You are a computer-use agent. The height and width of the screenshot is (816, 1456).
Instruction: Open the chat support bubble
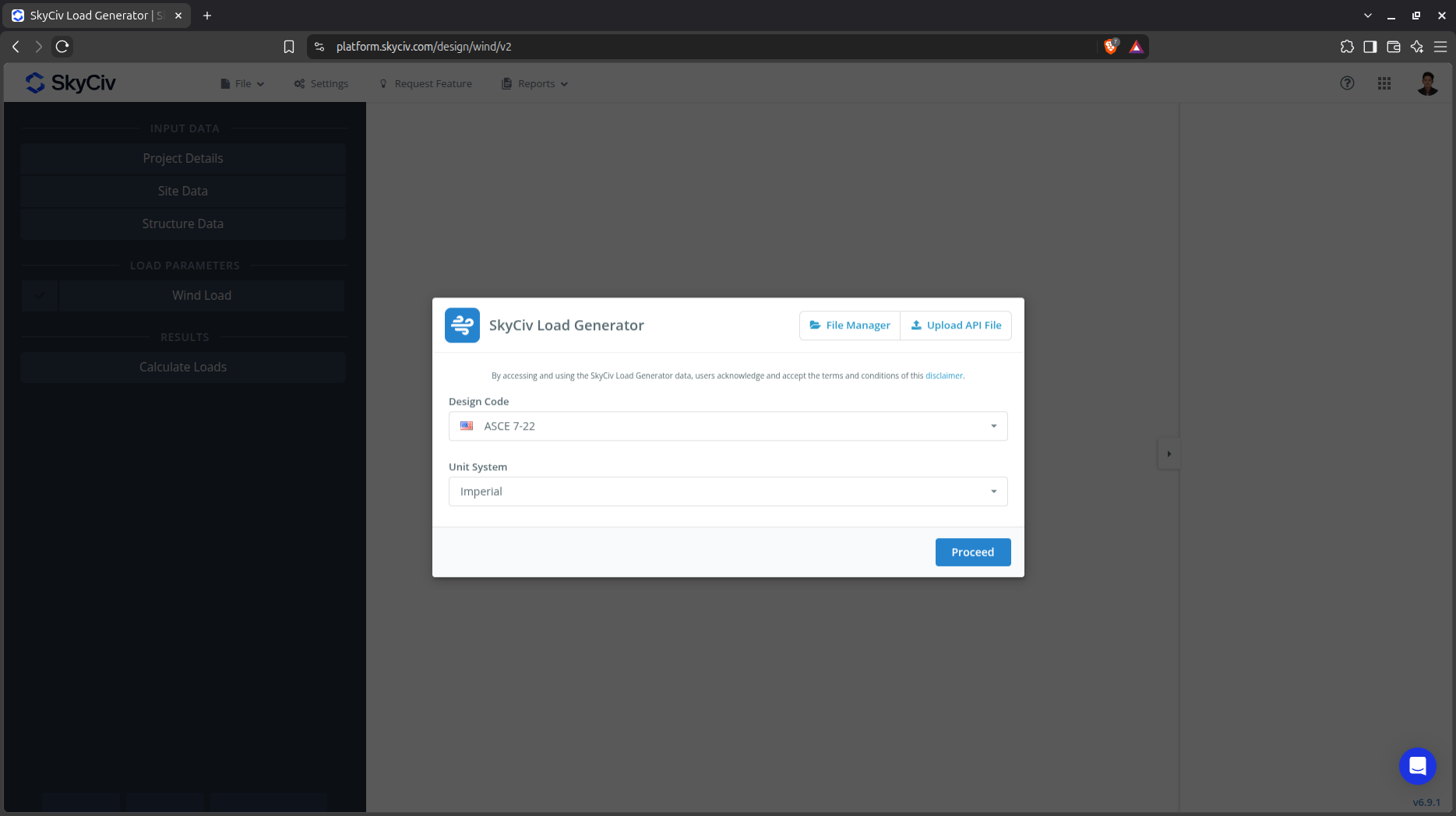pyautogui.click(x=1418, y=766)
